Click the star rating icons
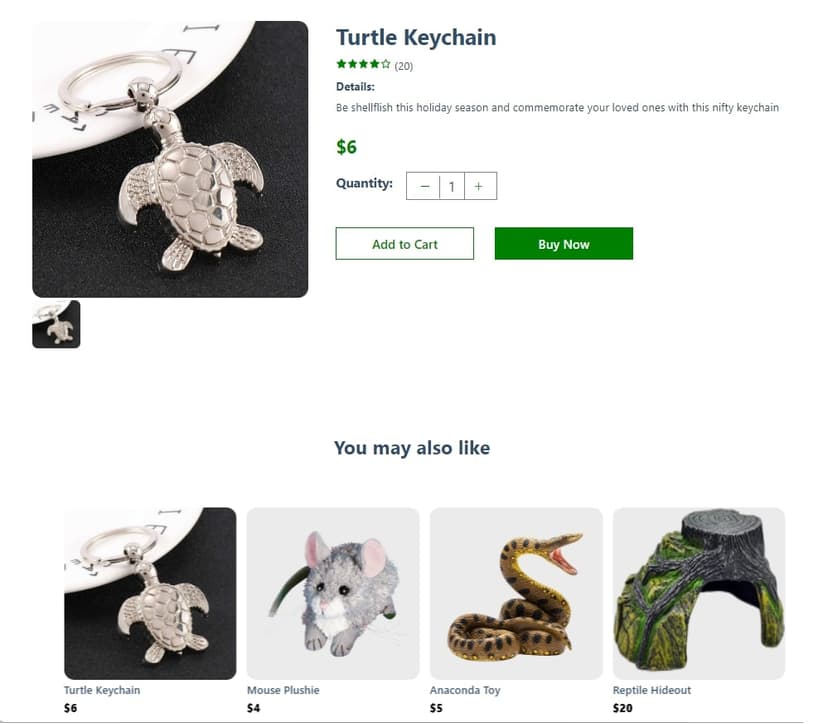This screenshot has height=724, width=828. pyautogui.click(x=363, y=65)
